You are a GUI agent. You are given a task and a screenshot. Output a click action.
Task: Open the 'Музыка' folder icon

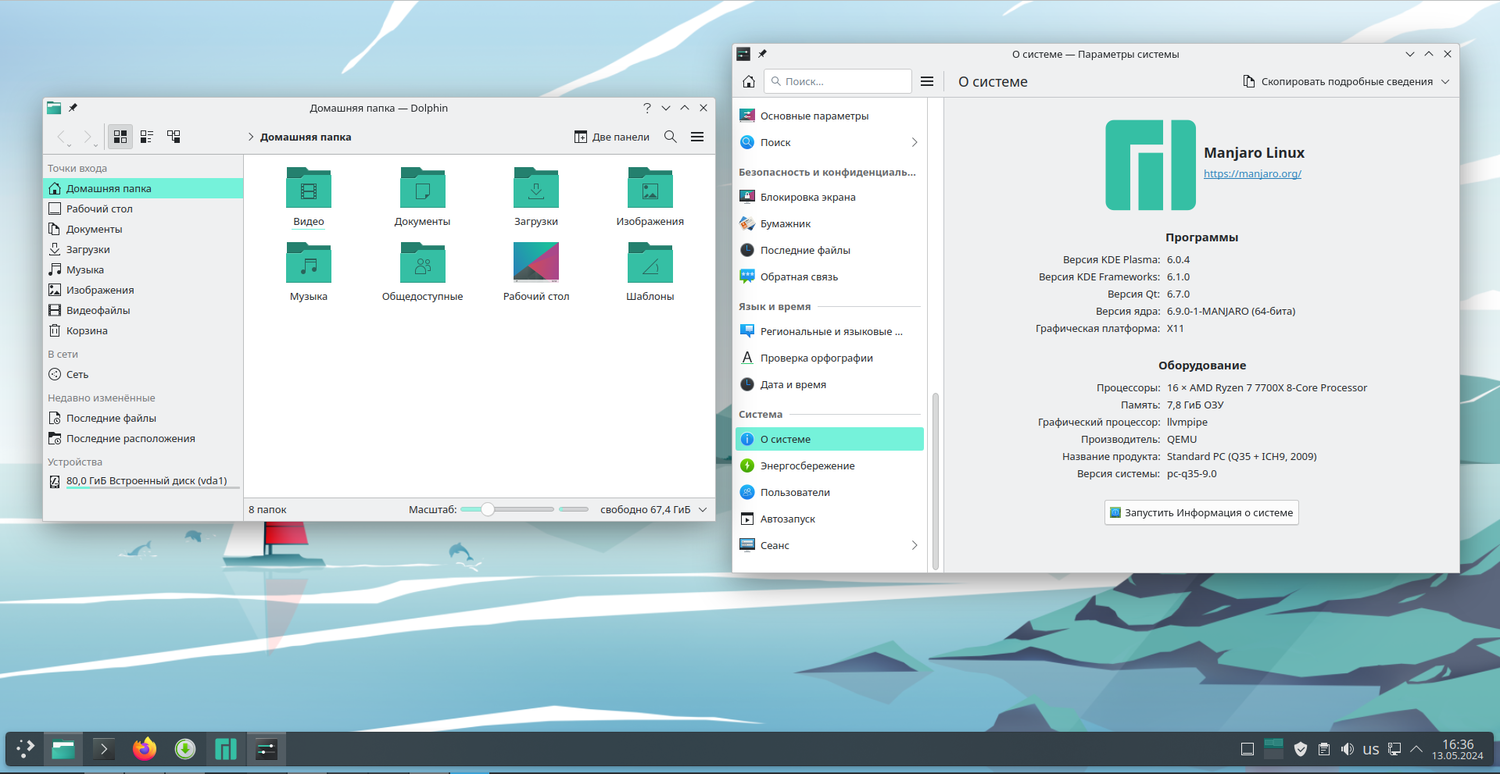pos(308,263)
